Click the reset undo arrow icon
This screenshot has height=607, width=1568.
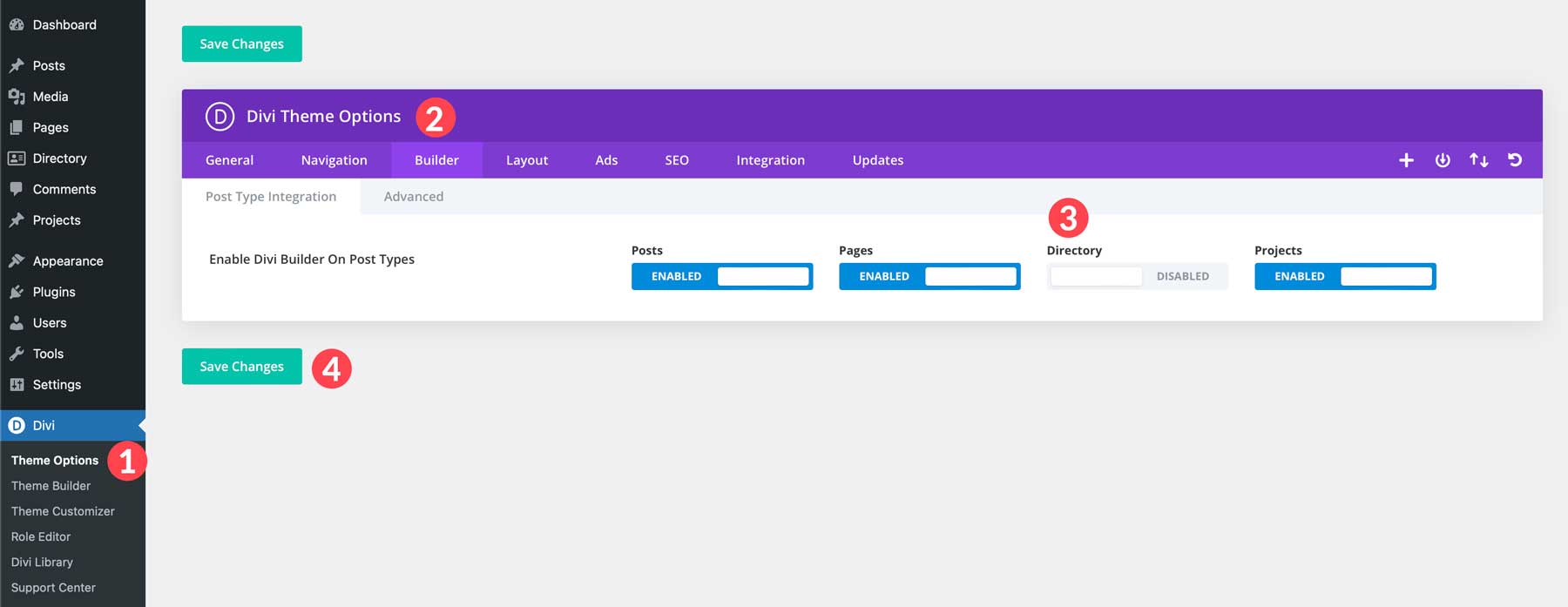pos(1515,160)
